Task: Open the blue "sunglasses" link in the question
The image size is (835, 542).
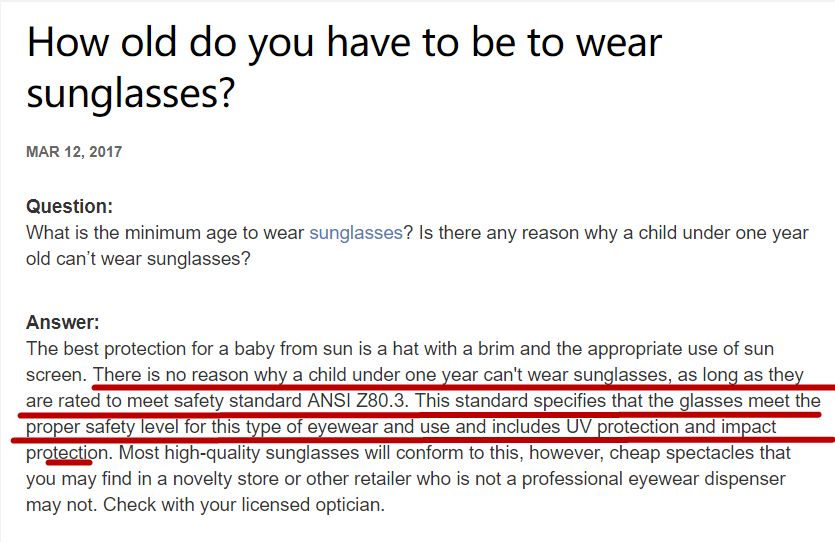Action: tap(355, 233)
